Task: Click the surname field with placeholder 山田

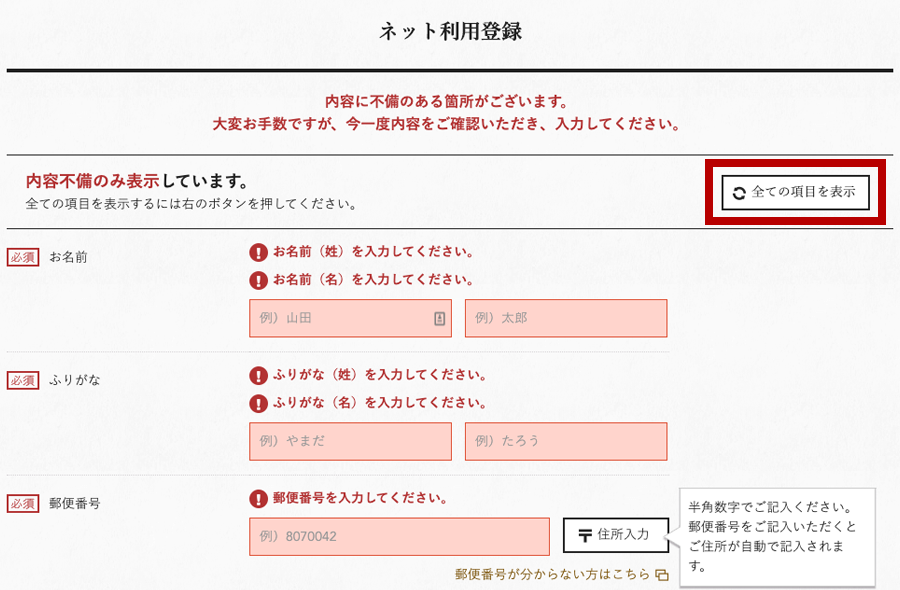Action: (x=350, y=318)
